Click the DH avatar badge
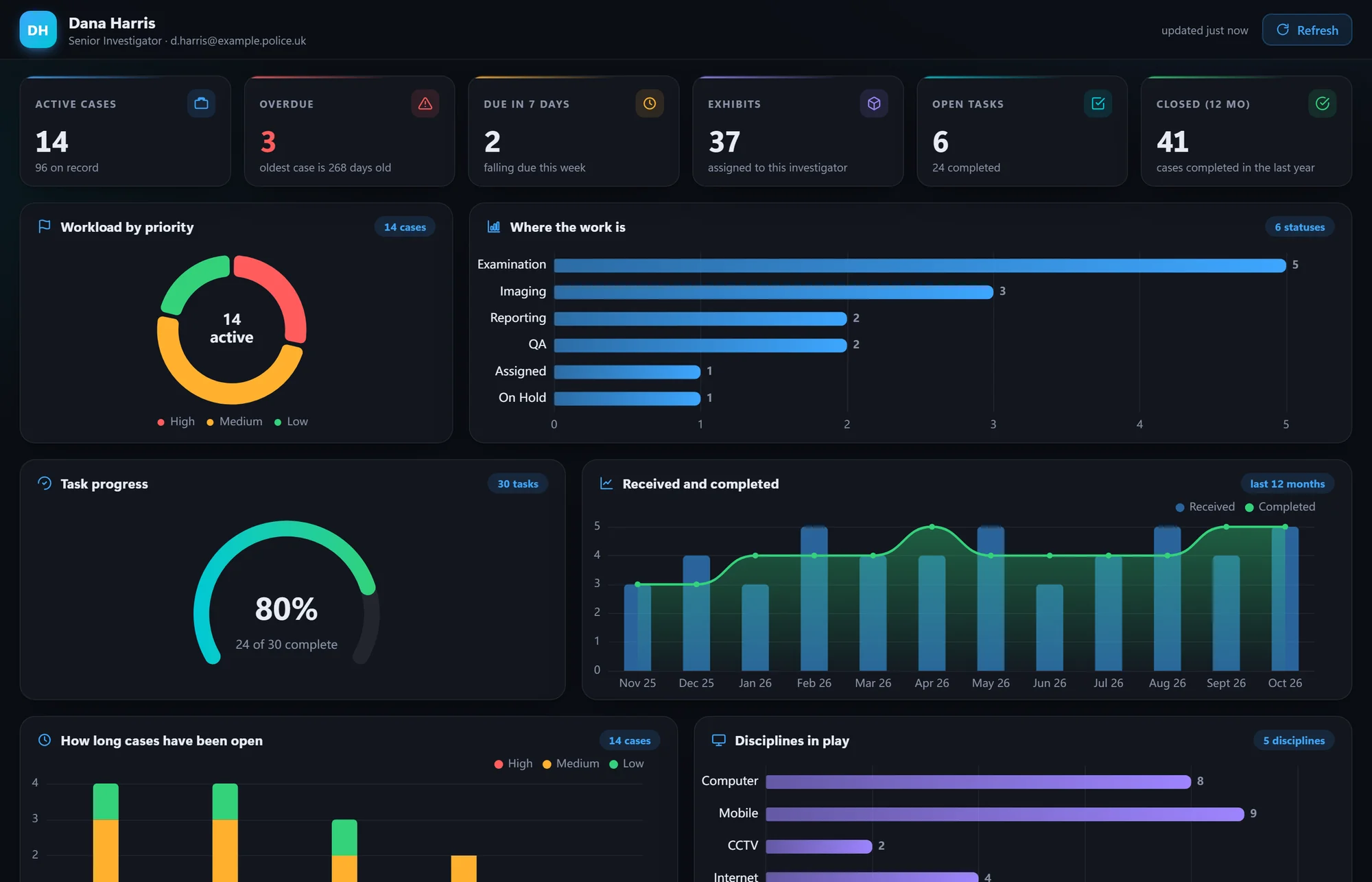The image size is (1372, 882). tap(38, 30)
